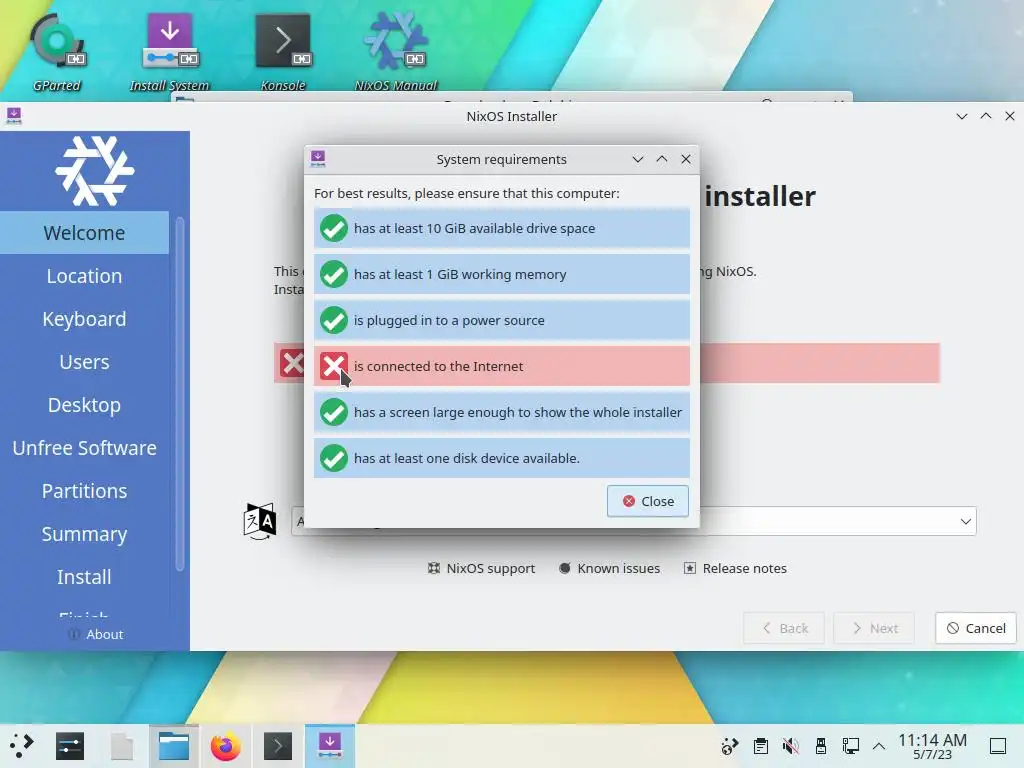
Task: Click 'has at least 1 GiB working memory'
Action: click(x=460, y=274)
